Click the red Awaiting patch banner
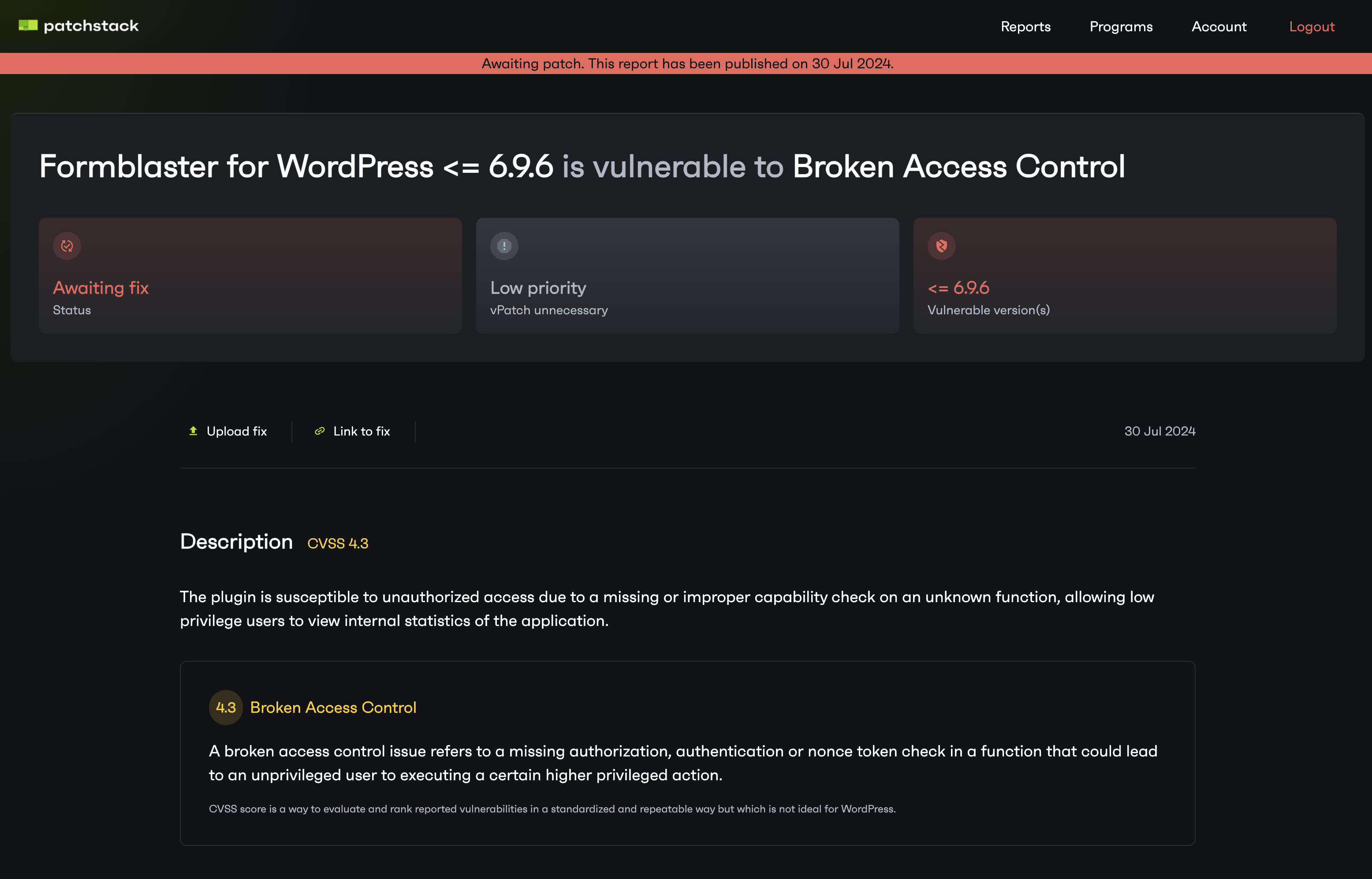This screenshot has height=879, width=1372. coord(686,63)
